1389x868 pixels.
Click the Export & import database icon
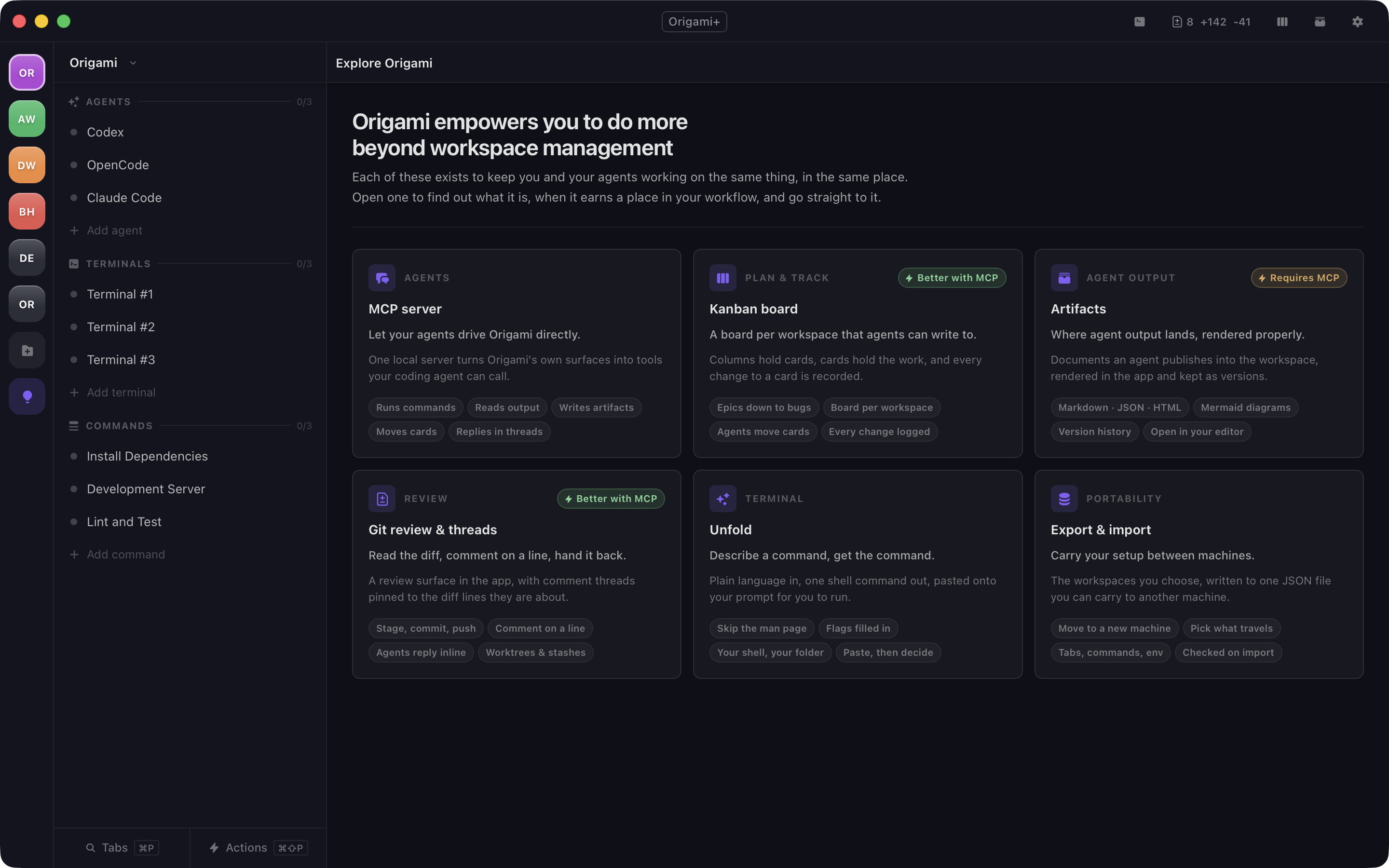pos(1064,499)
